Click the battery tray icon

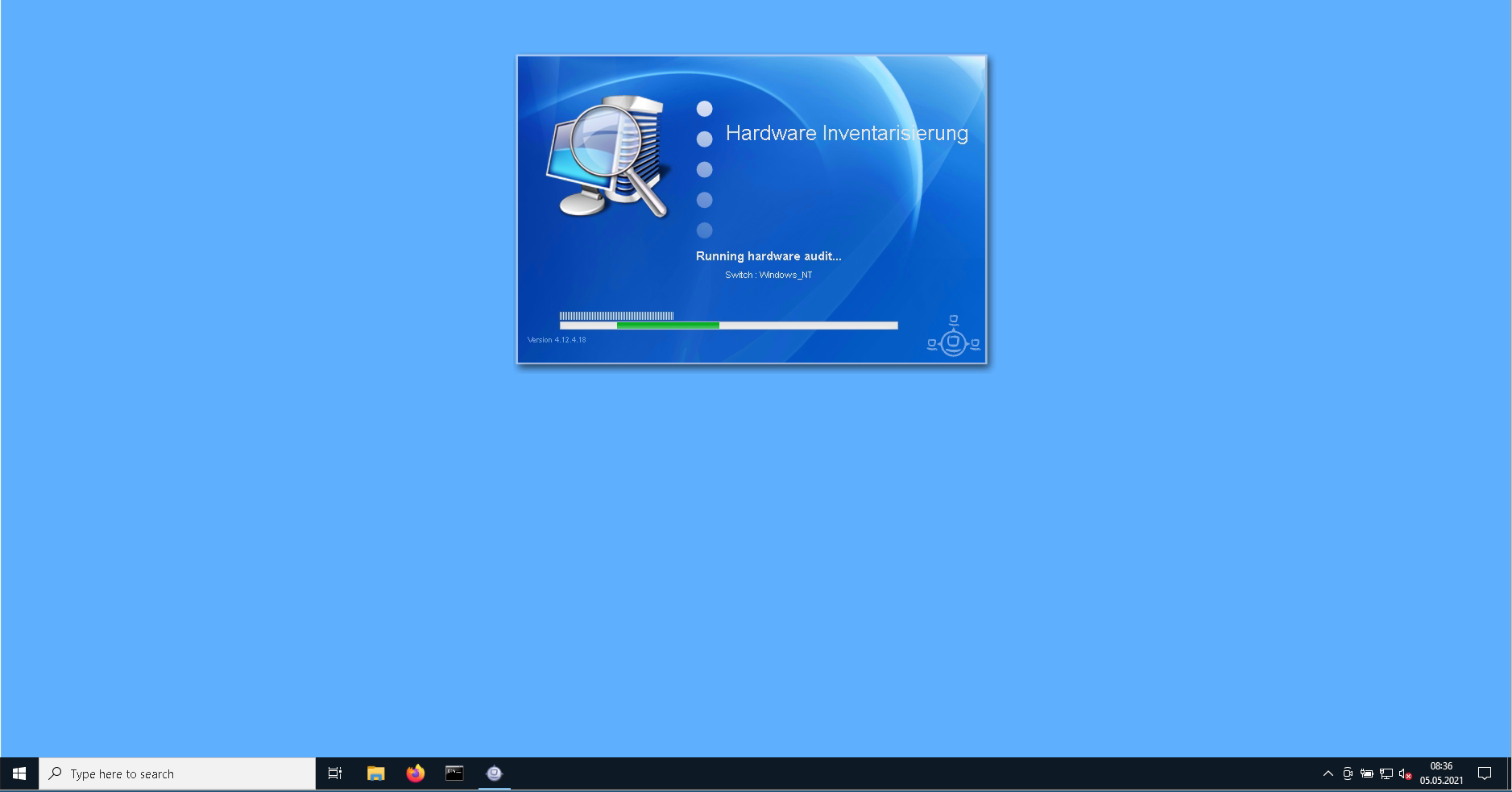(x=1367, y=773)
